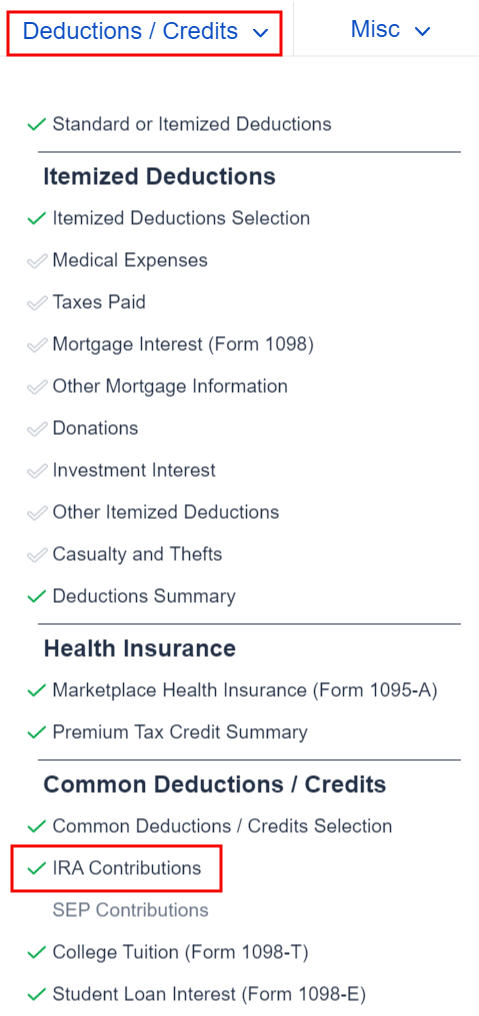Expand the Misc menu chevron
This screenshot has height=1016, width=479.
click(x=422, y=30)
